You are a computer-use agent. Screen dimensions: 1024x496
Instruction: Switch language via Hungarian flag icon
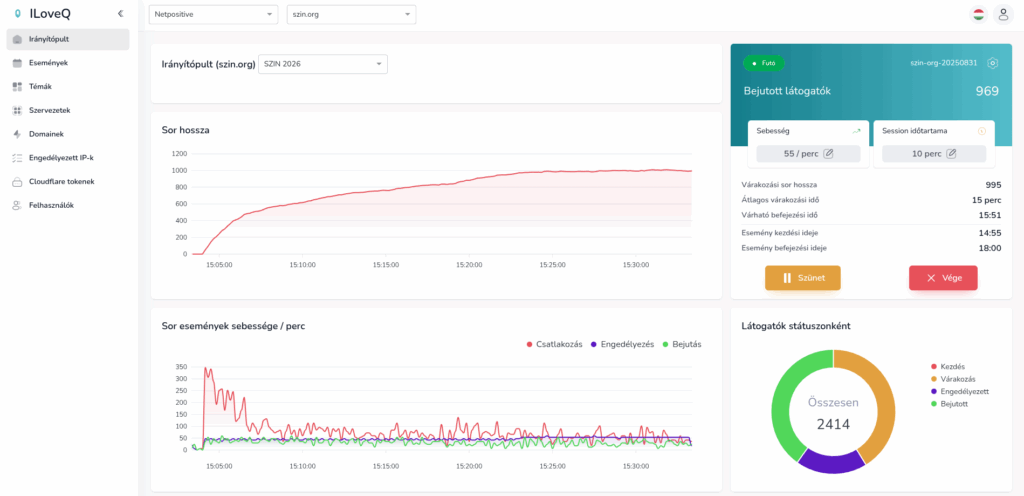click(978, 15)
